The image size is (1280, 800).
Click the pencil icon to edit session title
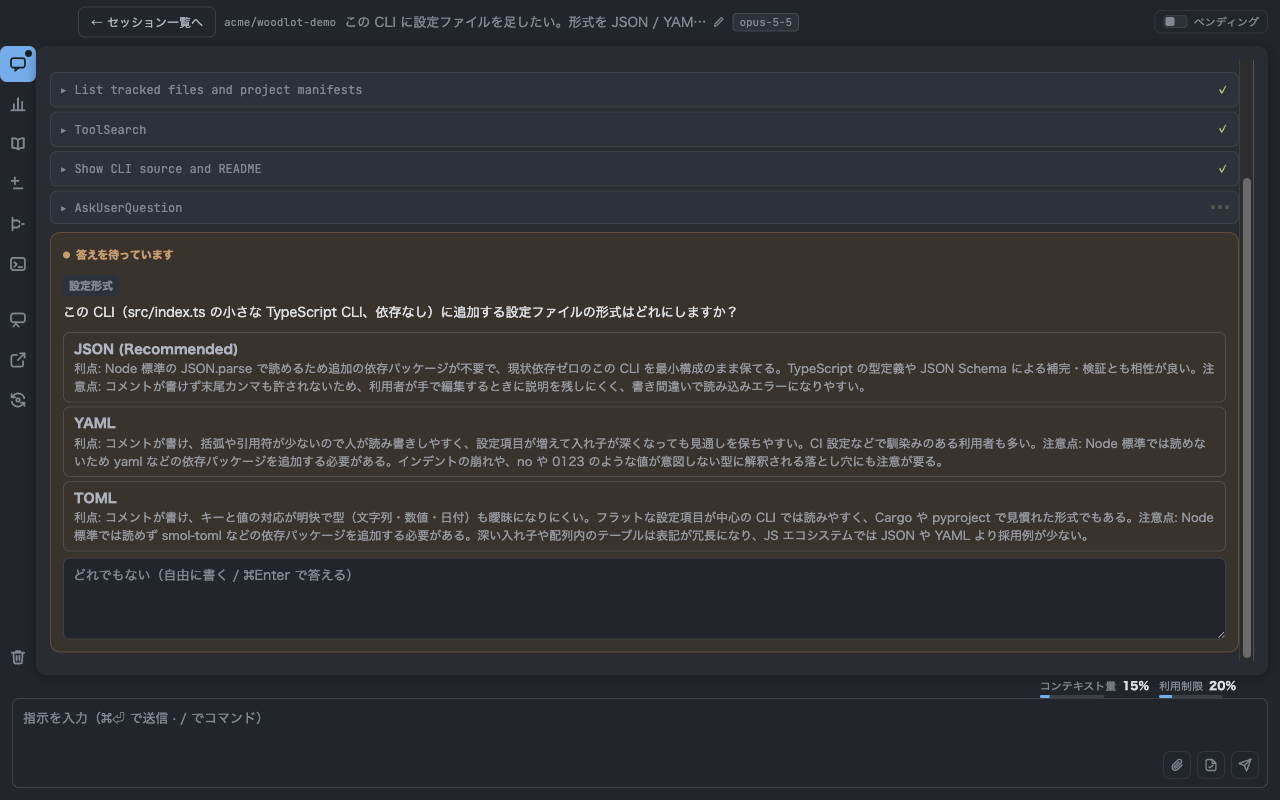tap(719, 22)
